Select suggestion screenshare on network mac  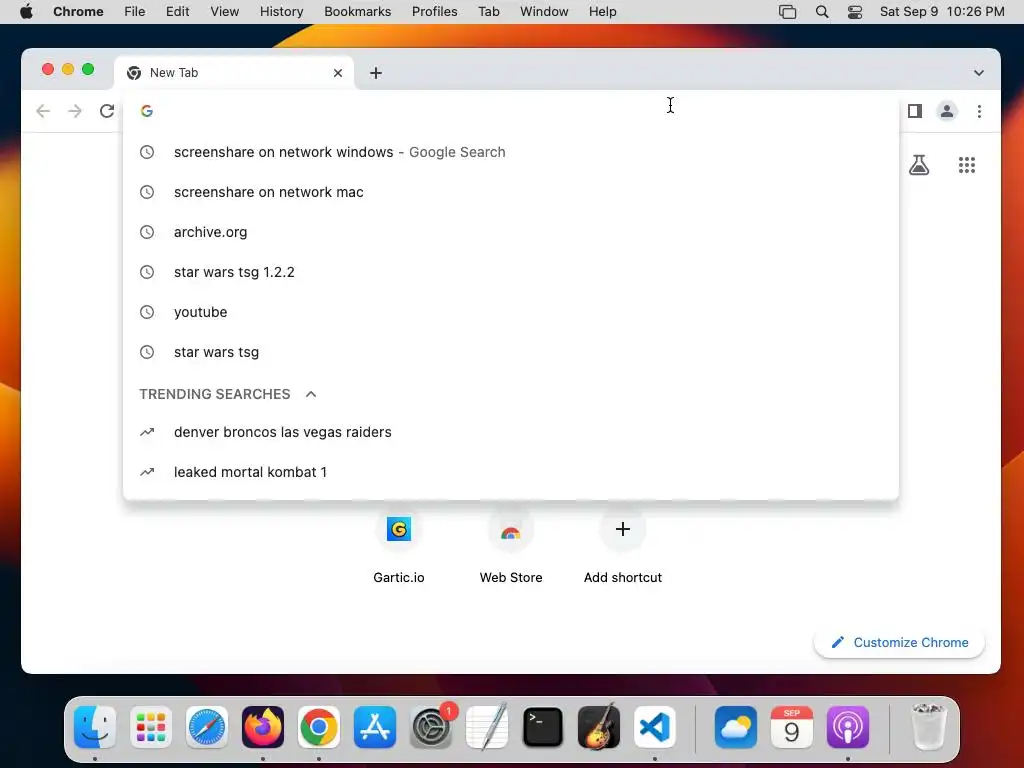point(511,192)
